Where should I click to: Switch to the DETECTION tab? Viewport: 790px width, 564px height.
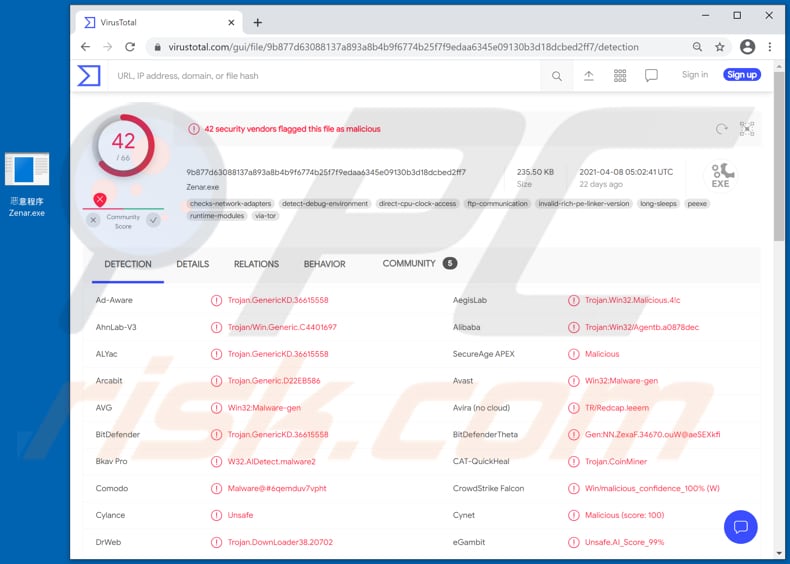click(x=128, y=264)
